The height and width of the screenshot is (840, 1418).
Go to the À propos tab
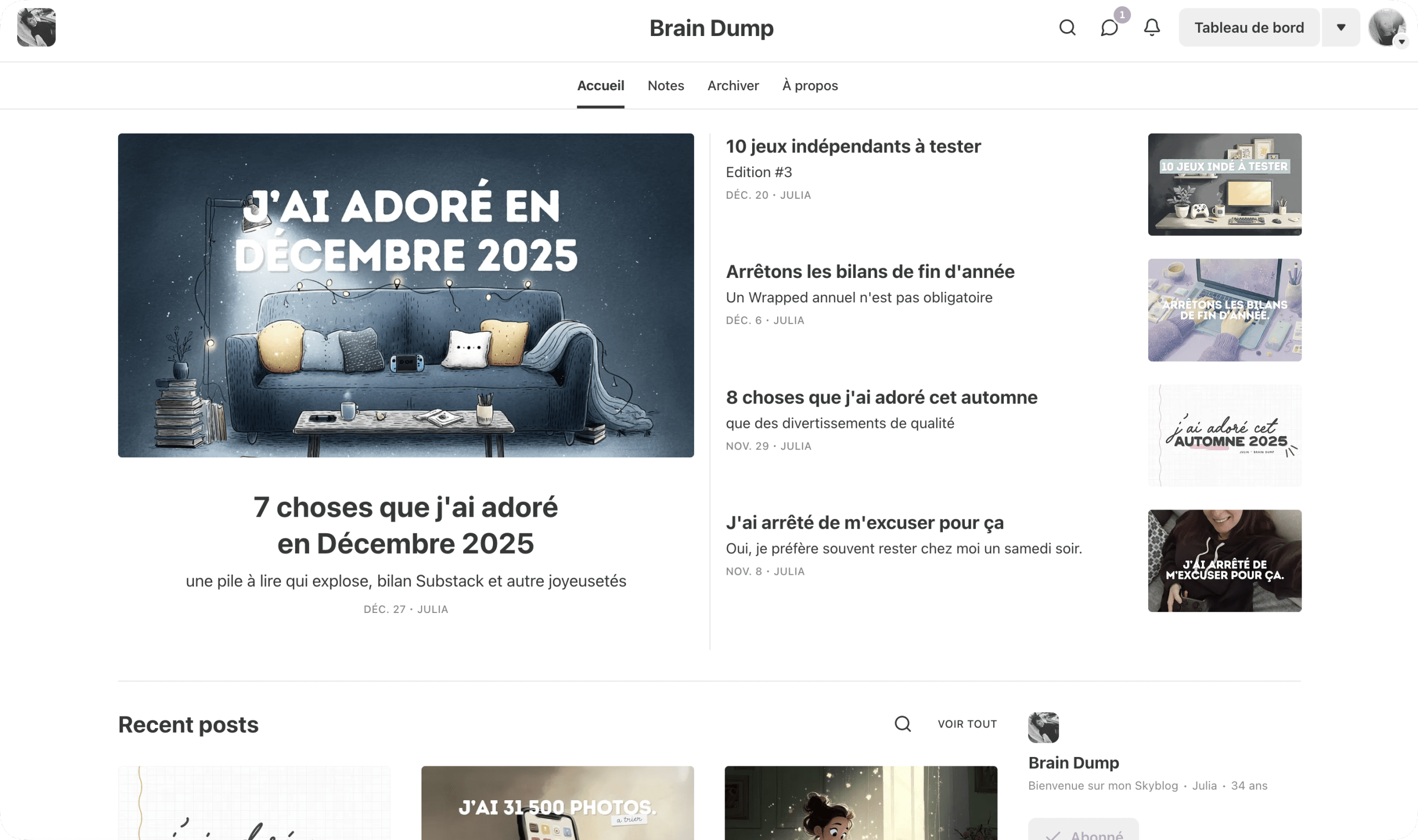click(809, 85)
